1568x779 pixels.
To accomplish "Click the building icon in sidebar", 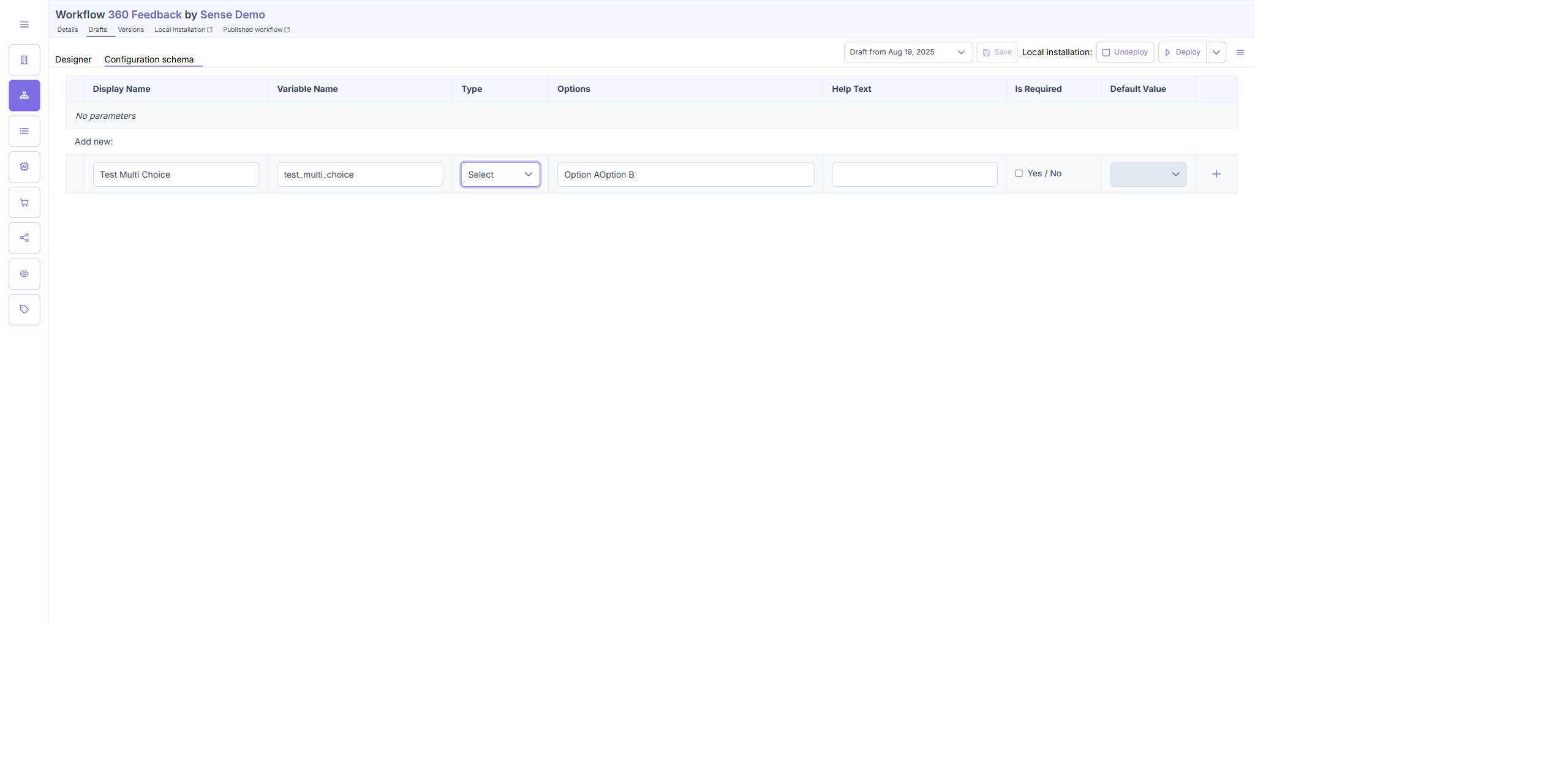I will tap(24, 60).
